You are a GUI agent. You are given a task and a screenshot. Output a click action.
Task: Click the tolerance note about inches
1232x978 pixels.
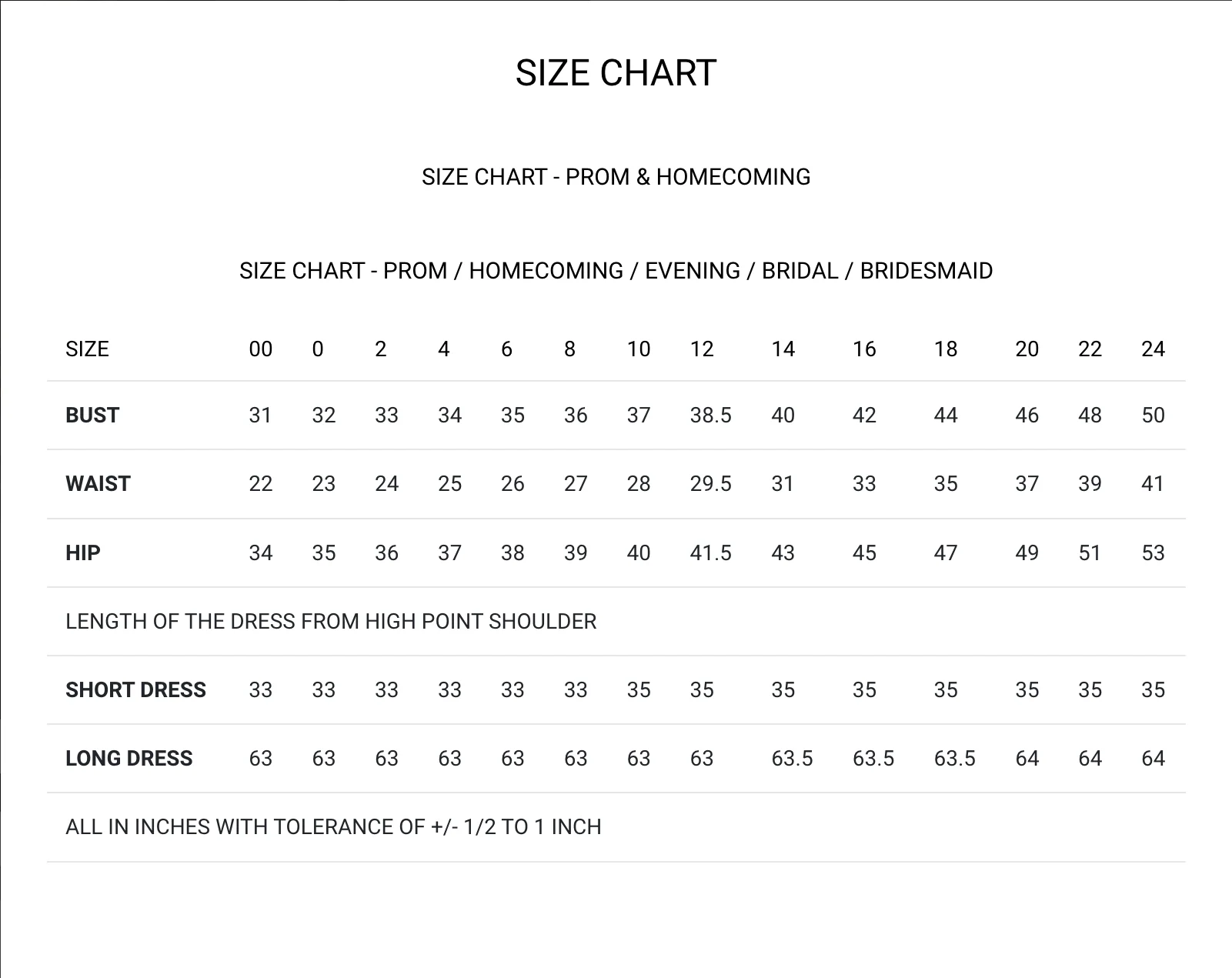pos(333,827)
